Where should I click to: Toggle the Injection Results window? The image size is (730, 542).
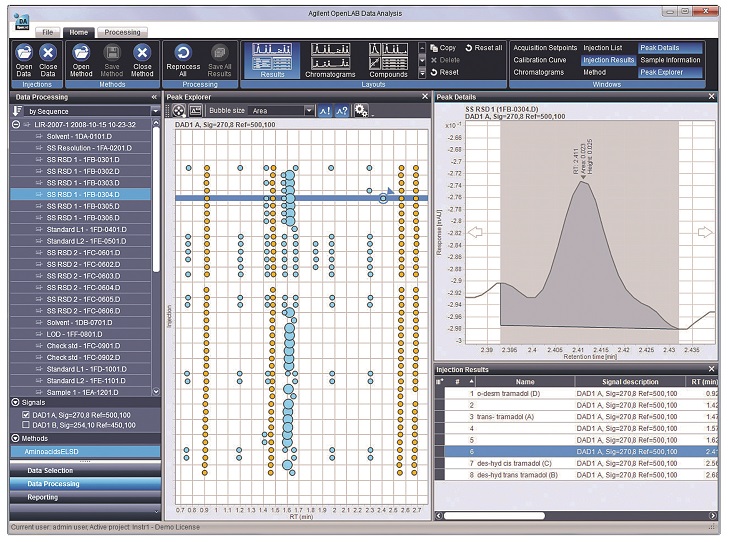608,60
